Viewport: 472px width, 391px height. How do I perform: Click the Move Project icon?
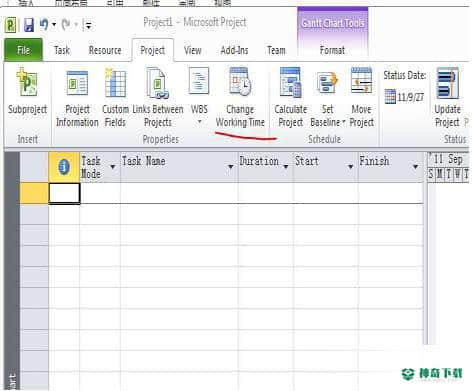pyautogui.click(x=362, y=81)
